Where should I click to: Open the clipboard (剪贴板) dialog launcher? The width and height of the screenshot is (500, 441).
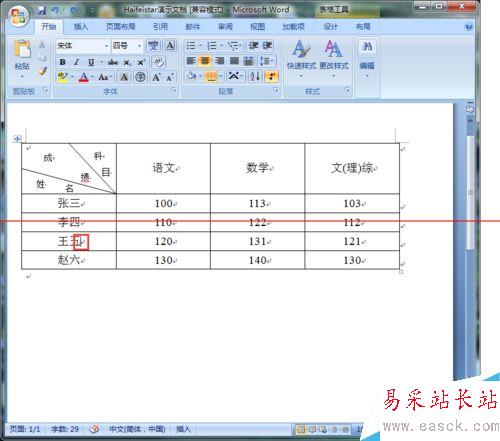(x=46, y=90)
